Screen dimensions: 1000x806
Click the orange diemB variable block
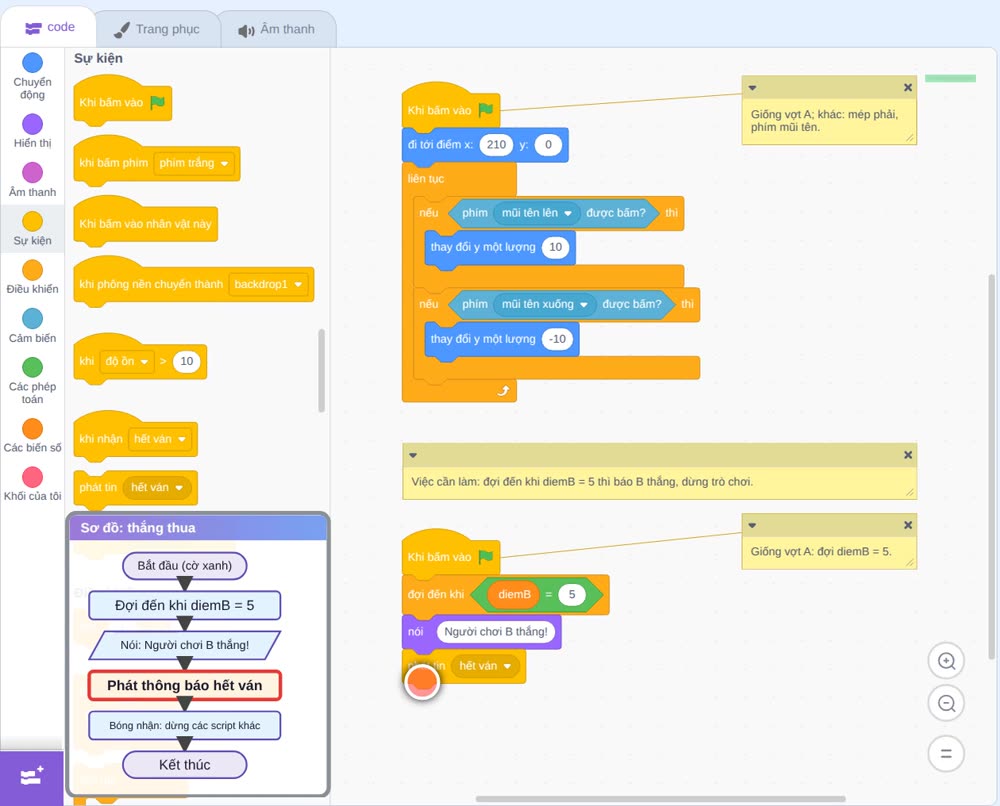pyautogui.click(x=514, y=594)
